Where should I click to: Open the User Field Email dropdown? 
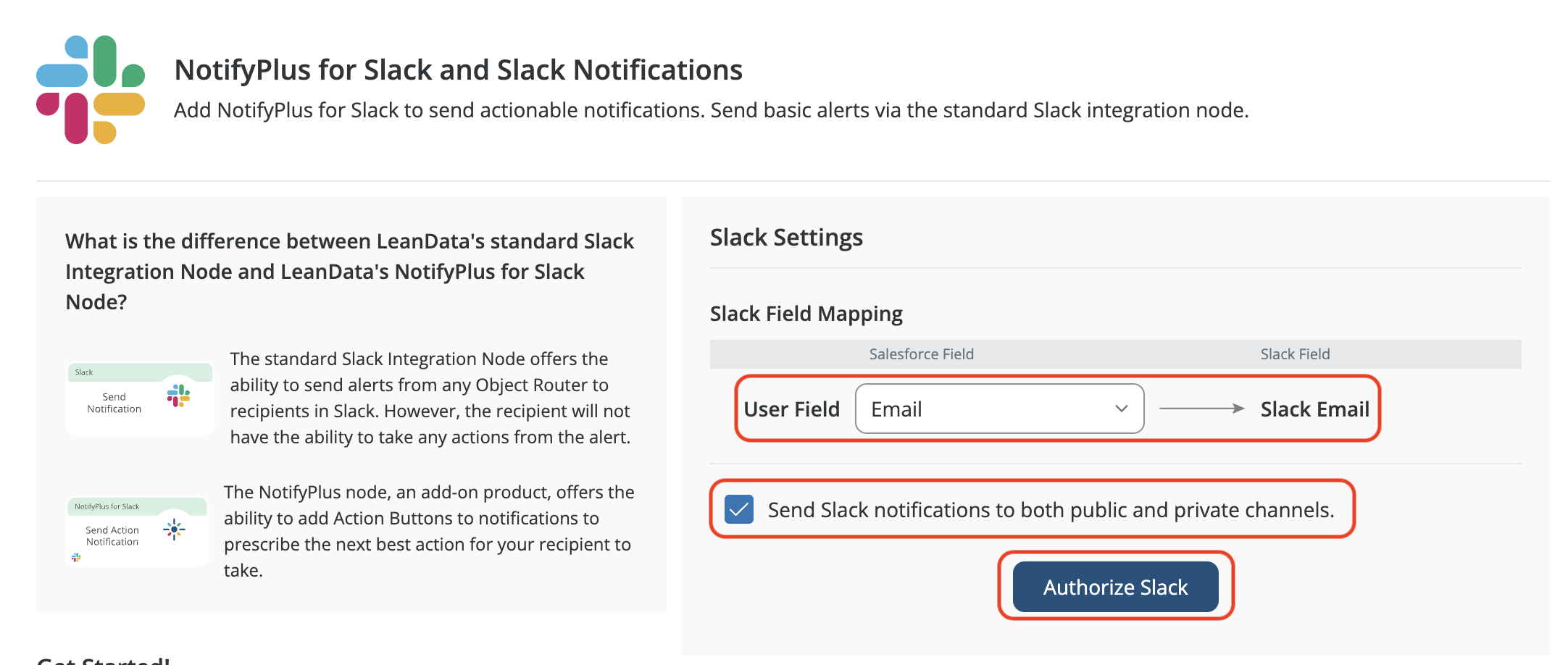click(x=999, y=409)
